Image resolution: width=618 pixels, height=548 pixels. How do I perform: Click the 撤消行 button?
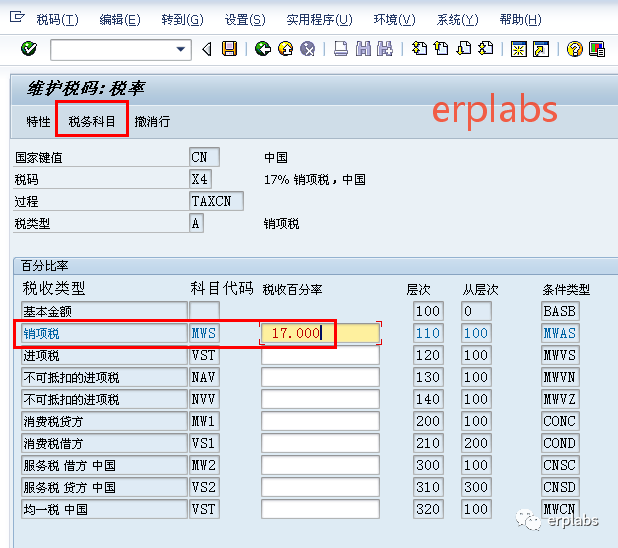[152, 121]
